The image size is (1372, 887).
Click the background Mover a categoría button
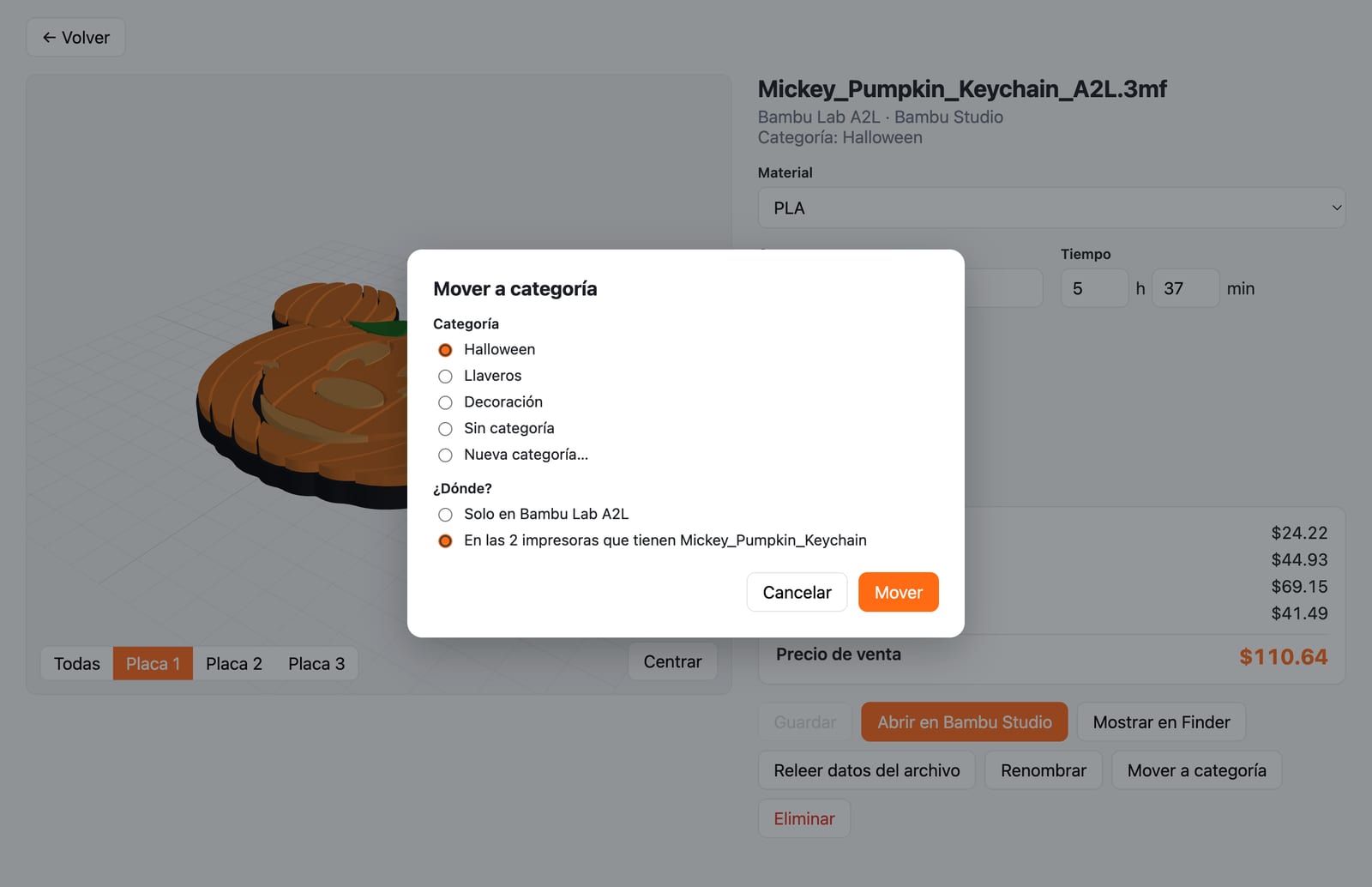(x=1196, y=770)
